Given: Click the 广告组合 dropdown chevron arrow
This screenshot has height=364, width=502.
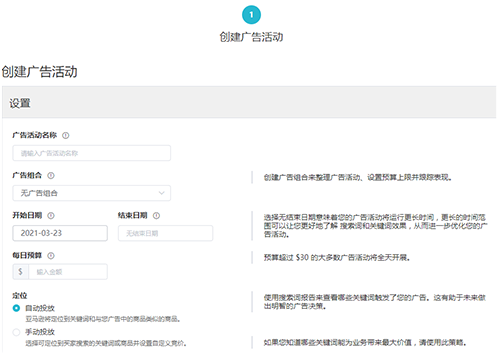Looking at the screenshot, I should [x=162, y=193].
